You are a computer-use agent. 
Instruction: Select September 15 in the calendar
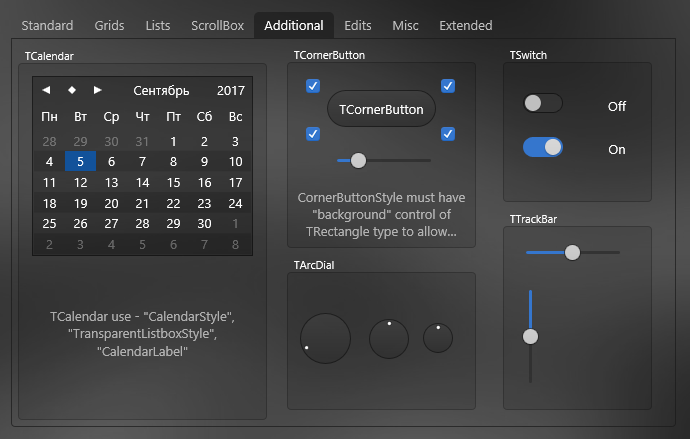click(173, 183)
